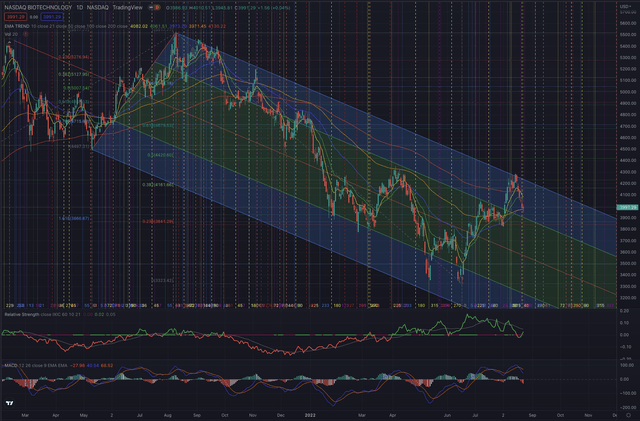
Task: Select the Vol 20 indicator legend
Action: point(11,34)
